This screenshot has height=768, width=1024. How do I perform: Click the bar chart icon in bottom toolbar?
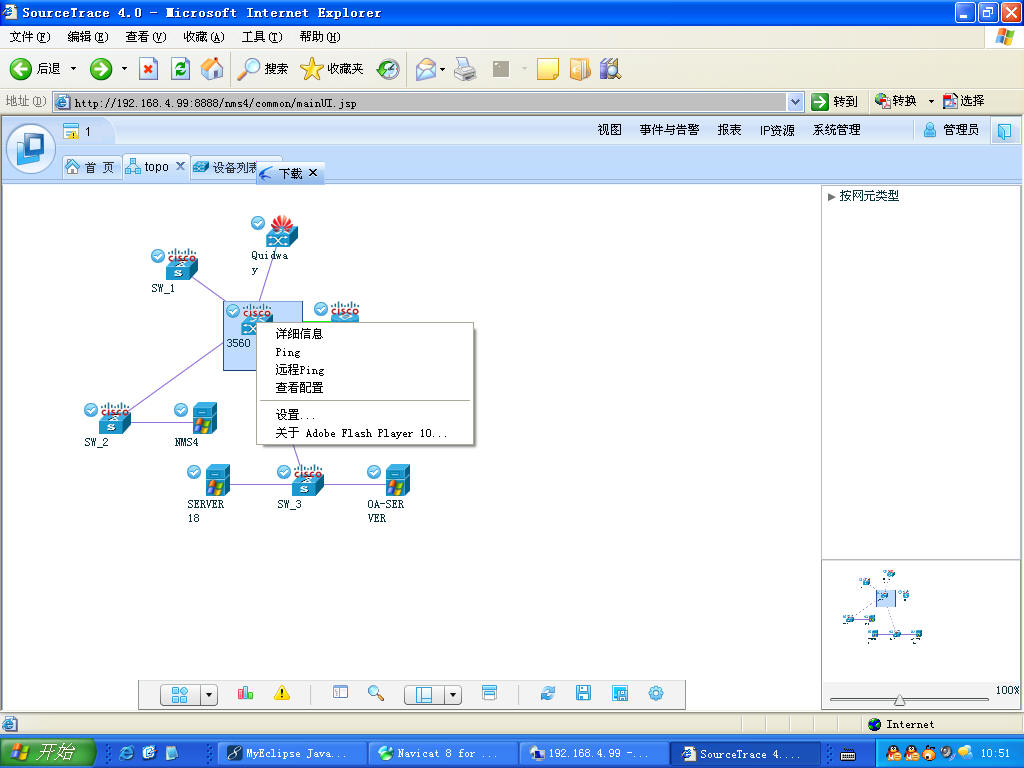click(x=246, y=693)
